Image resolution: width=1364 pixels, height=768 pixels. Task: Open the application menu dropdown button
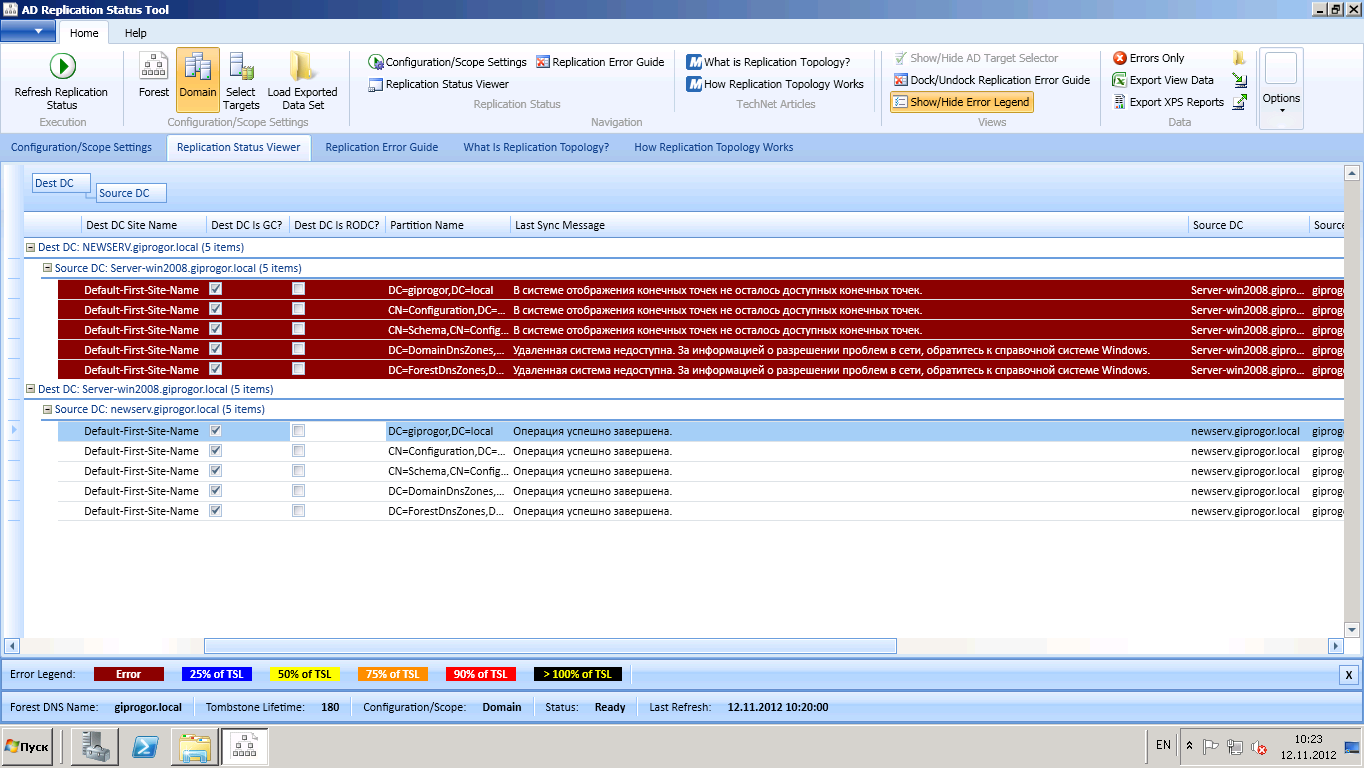pos(28,31)
